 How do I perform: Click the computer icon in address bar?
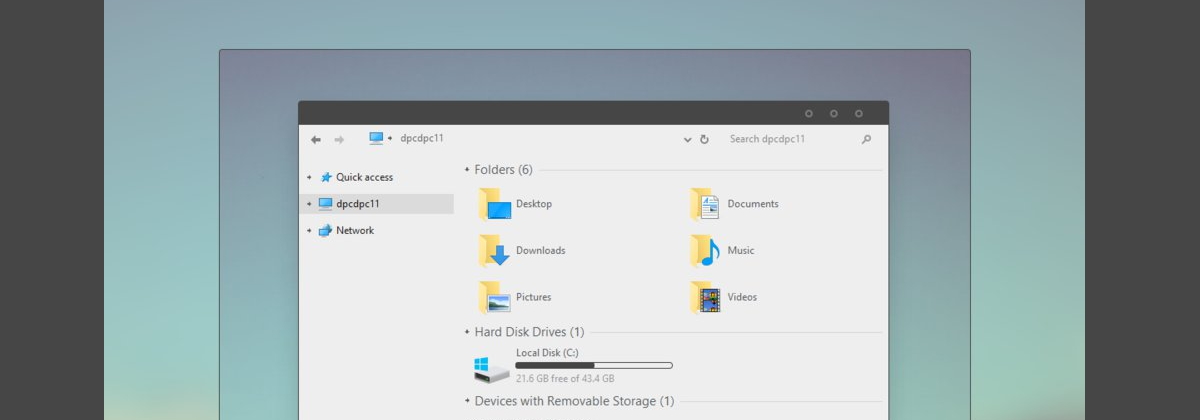376,138
